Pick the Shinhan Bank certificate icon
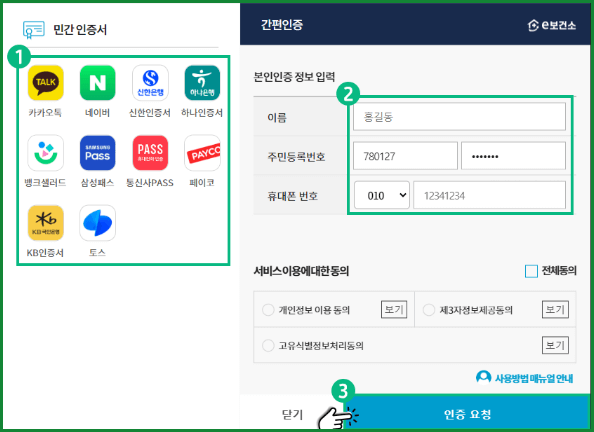Screen dimensions: 594x432 pyautogui.click(x=150, y=83)
